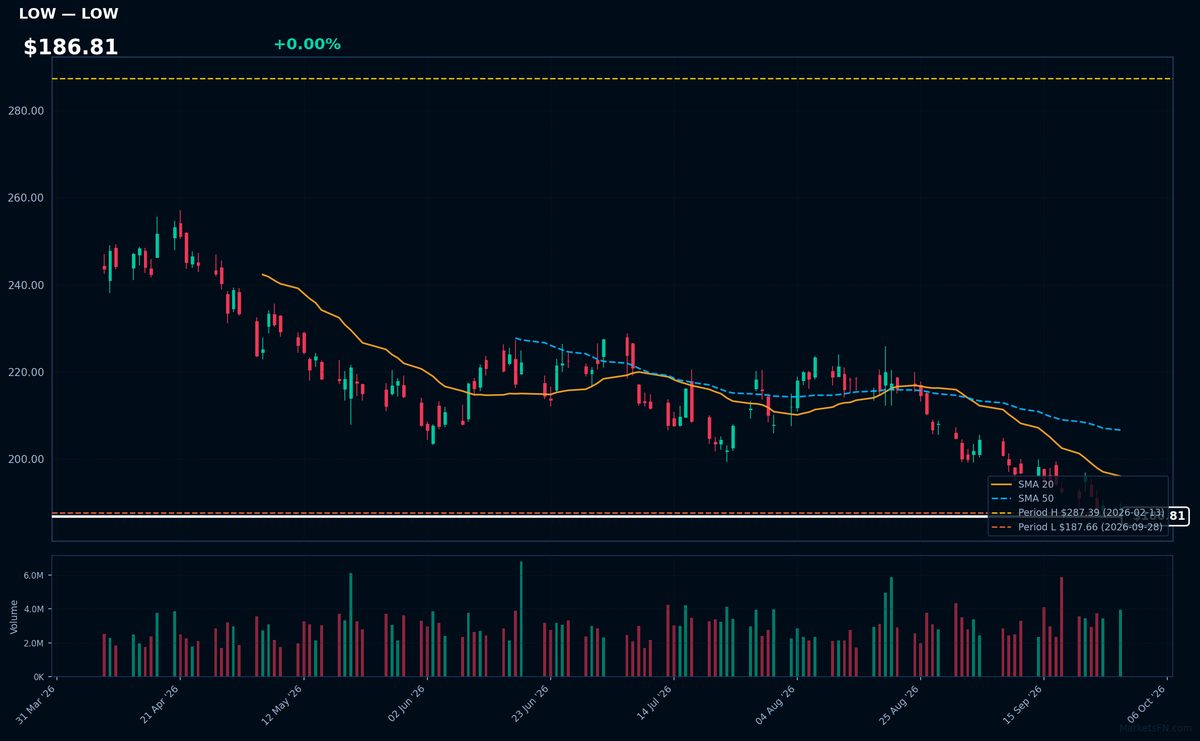The width and height of the screenshot is (1200, 741).
Task: Click the 12 May '26 date label
Action: point(284,706)
